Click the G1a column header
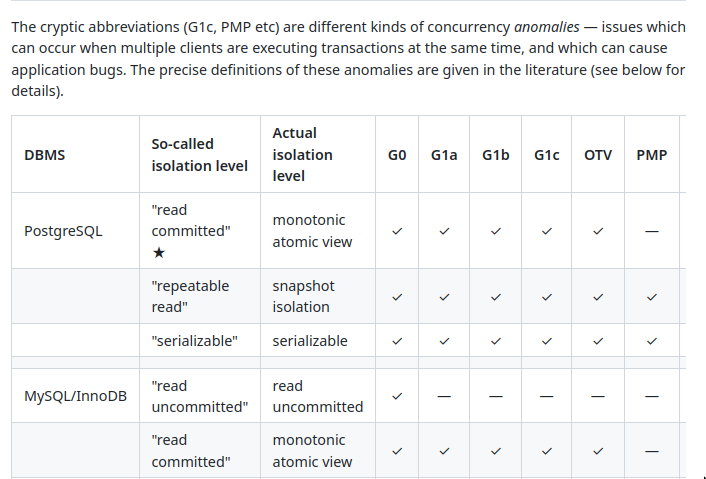Screen dimensions: 706x479 [444, 155]
